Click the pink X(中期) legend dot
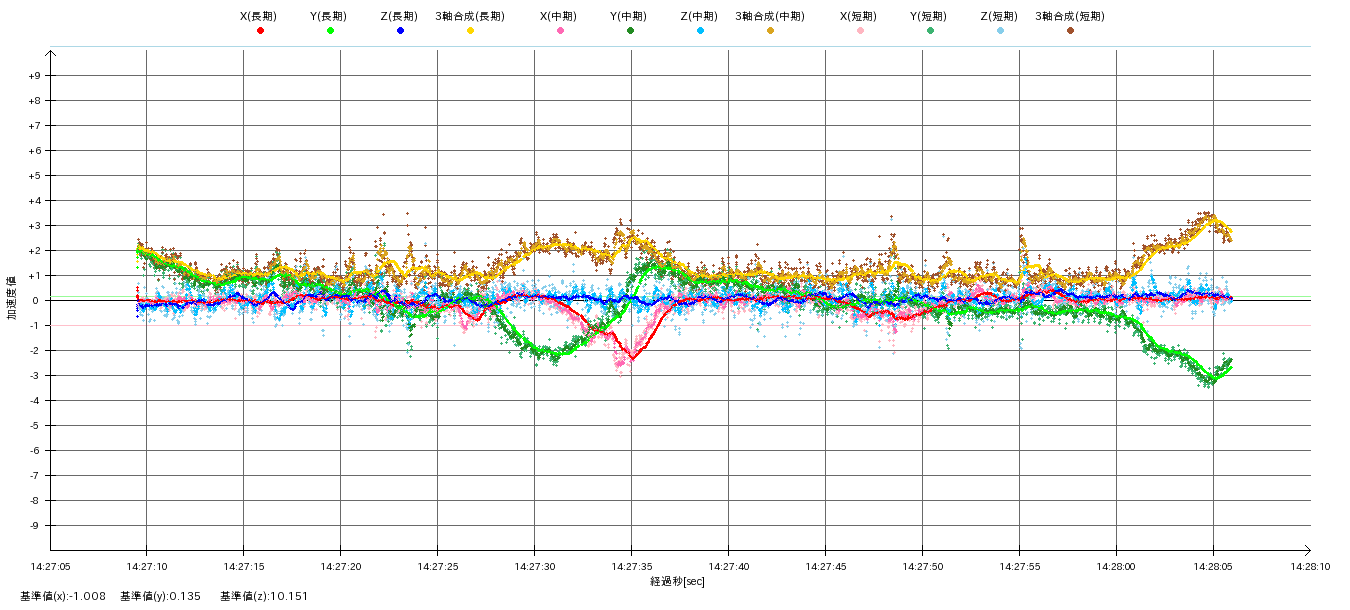This screenshot has height=610, width=1350. pos(560,31)
